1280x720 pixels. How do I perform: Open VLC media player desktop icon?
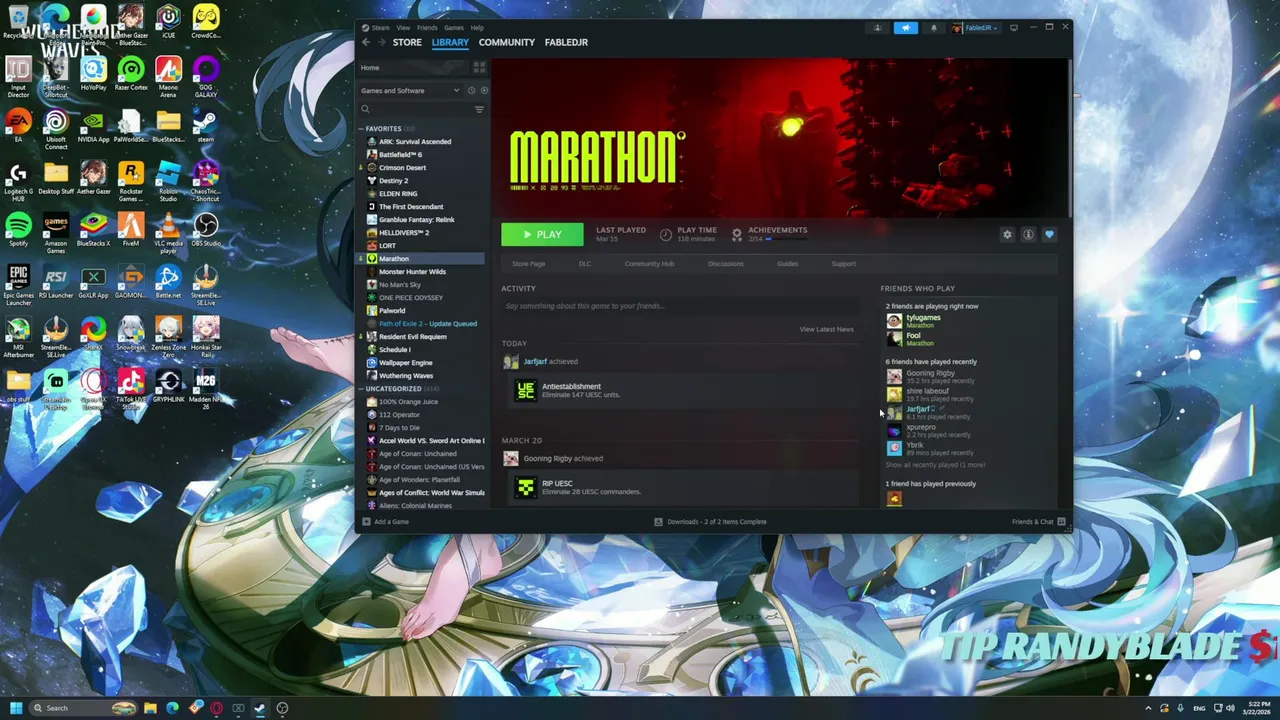tap(168, 232)
